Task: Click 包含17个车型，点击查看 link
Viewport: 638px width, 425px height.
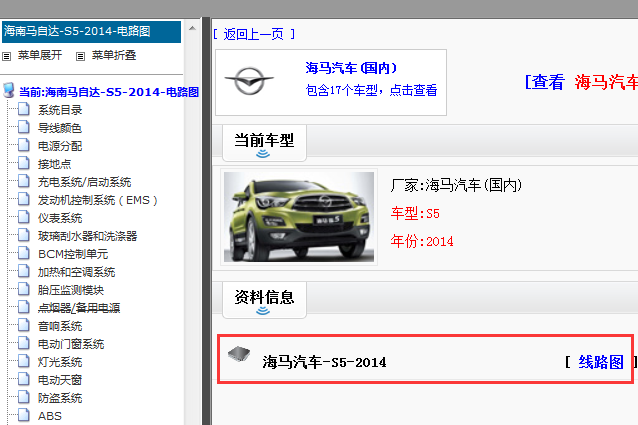Action: point(371,90)
